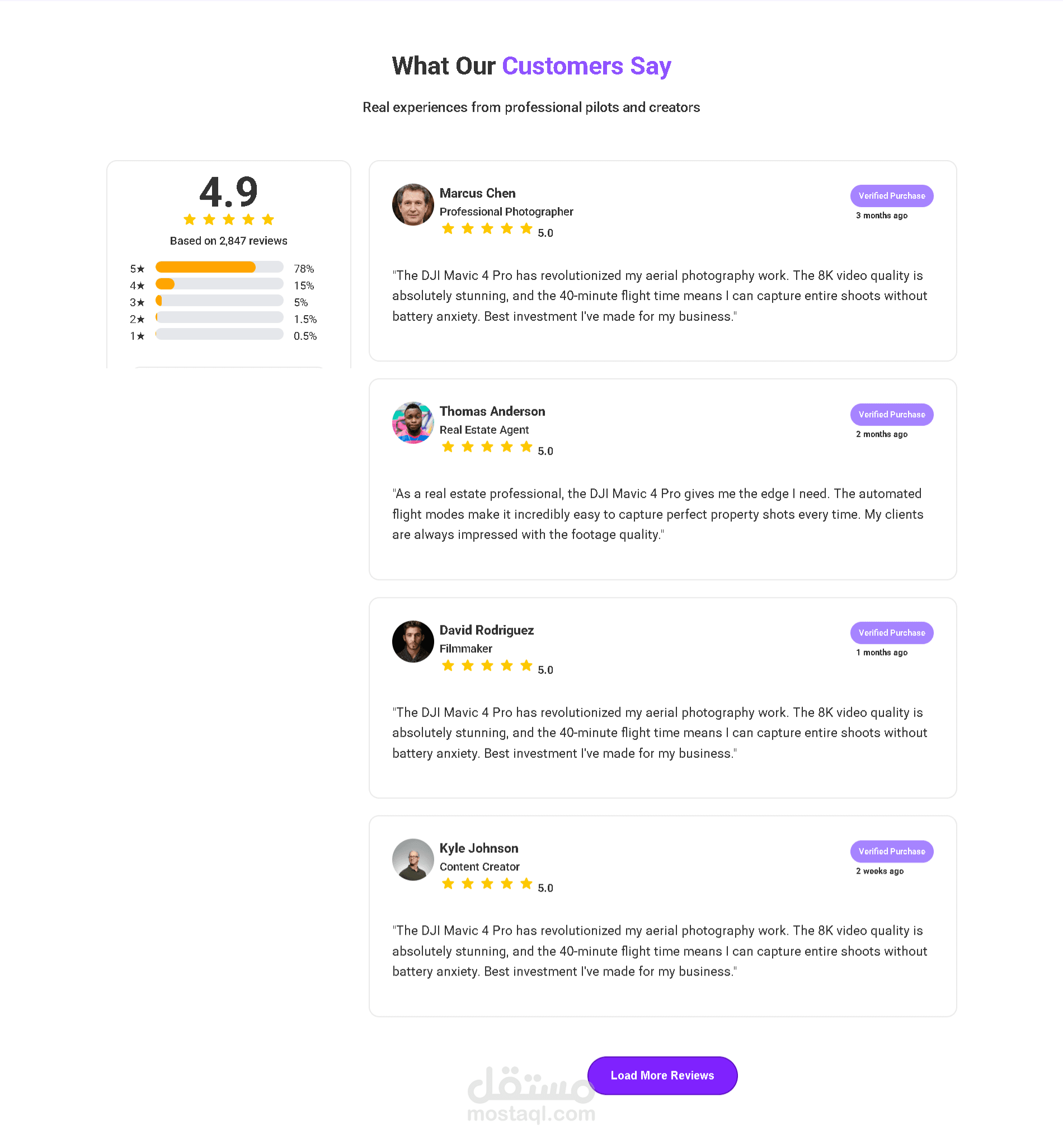The width and height of the screenshot is (1063, 1148).
Task: Click Kyle Johnson's avatar image
Action: pos(413,859)
